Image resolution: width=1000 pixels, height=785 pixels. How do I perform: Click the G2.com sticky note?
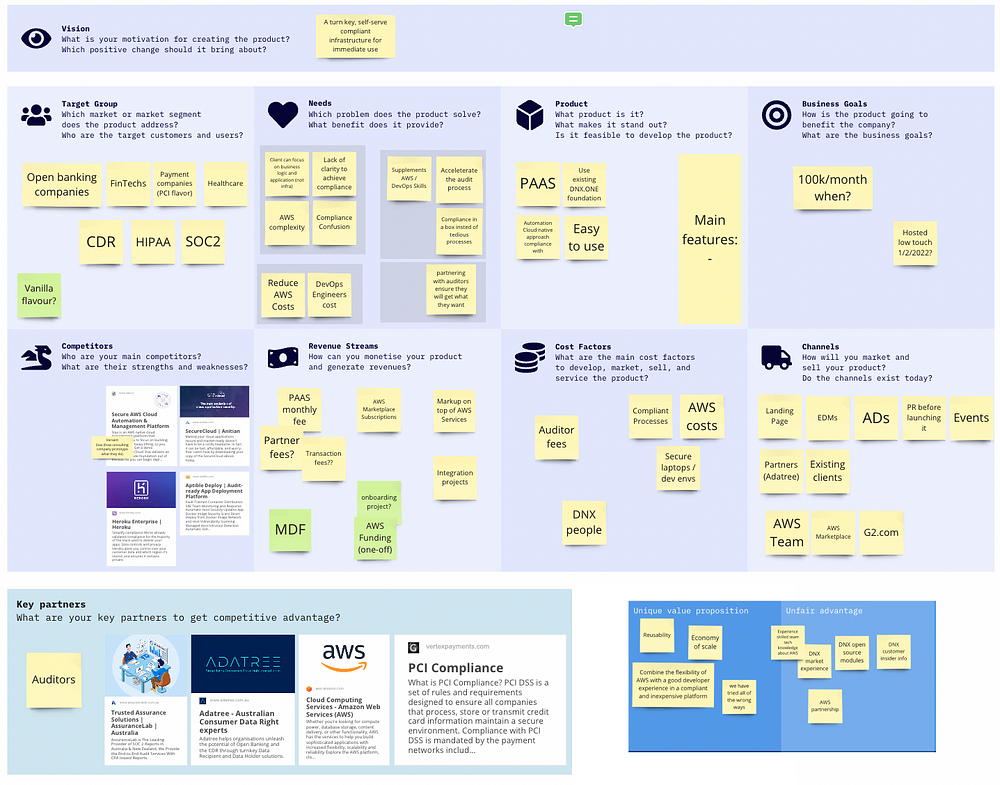click(x=881, y=533)
